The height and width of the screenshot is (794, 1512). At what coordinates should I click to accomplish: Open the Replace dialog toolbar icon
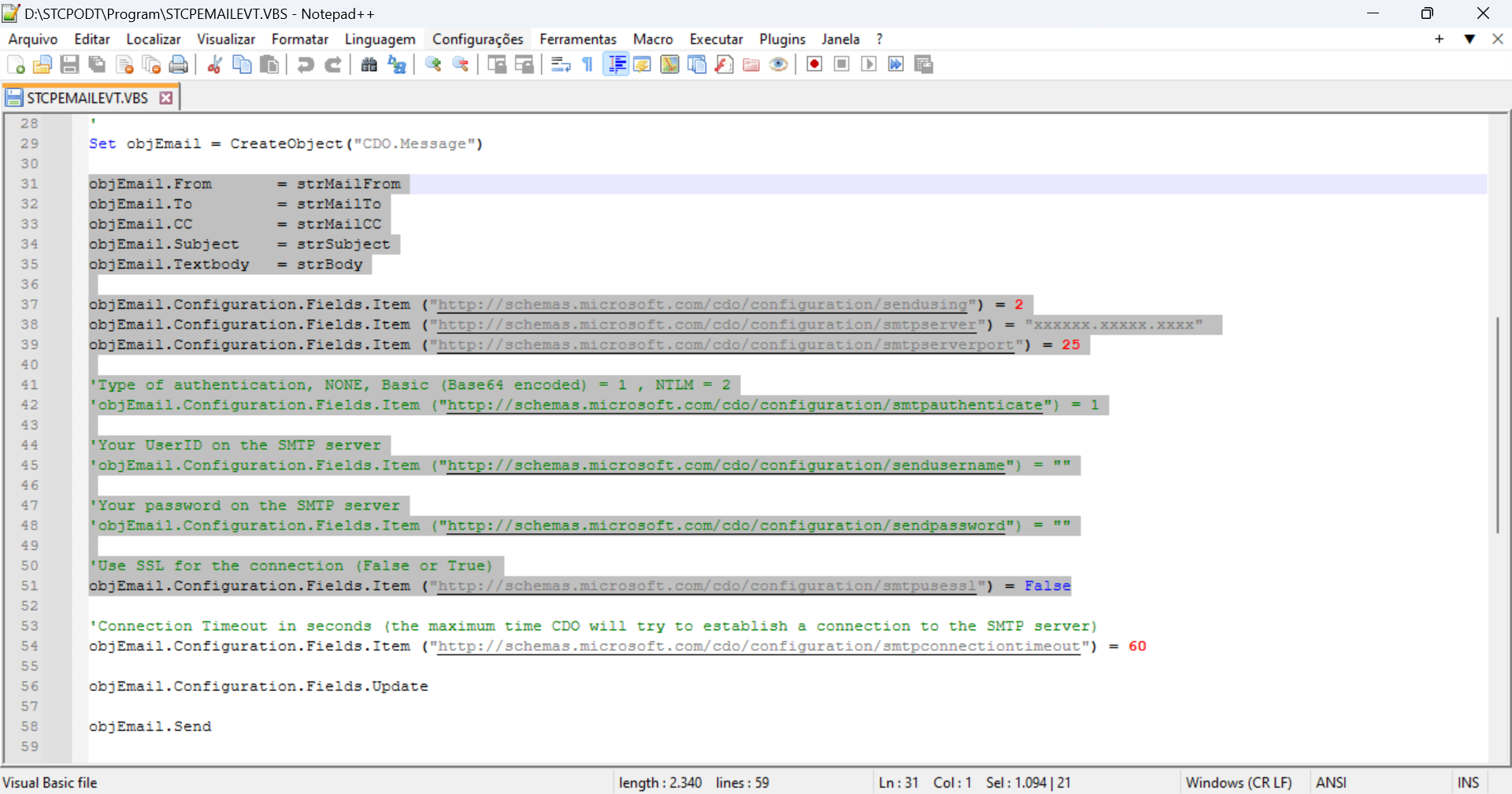[x=397, y=65]
